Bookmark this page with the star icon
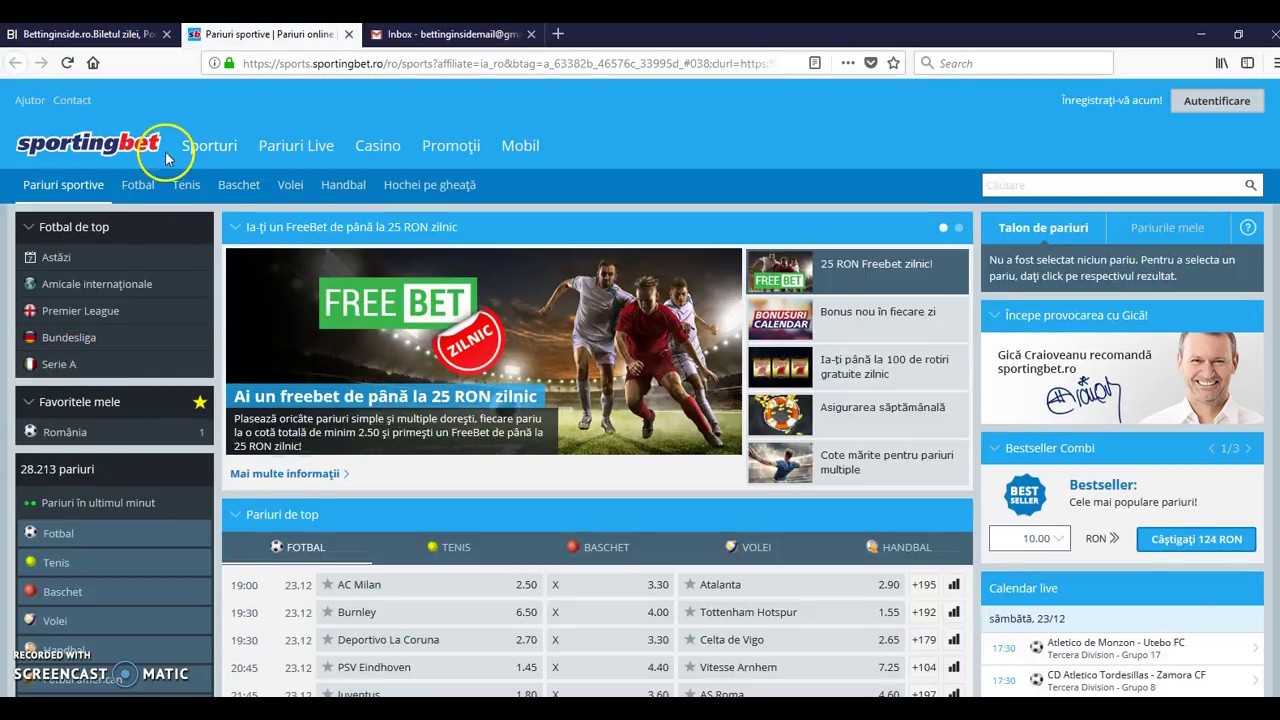This screenshot has height=720, width=1280. [x=893, y=63]
